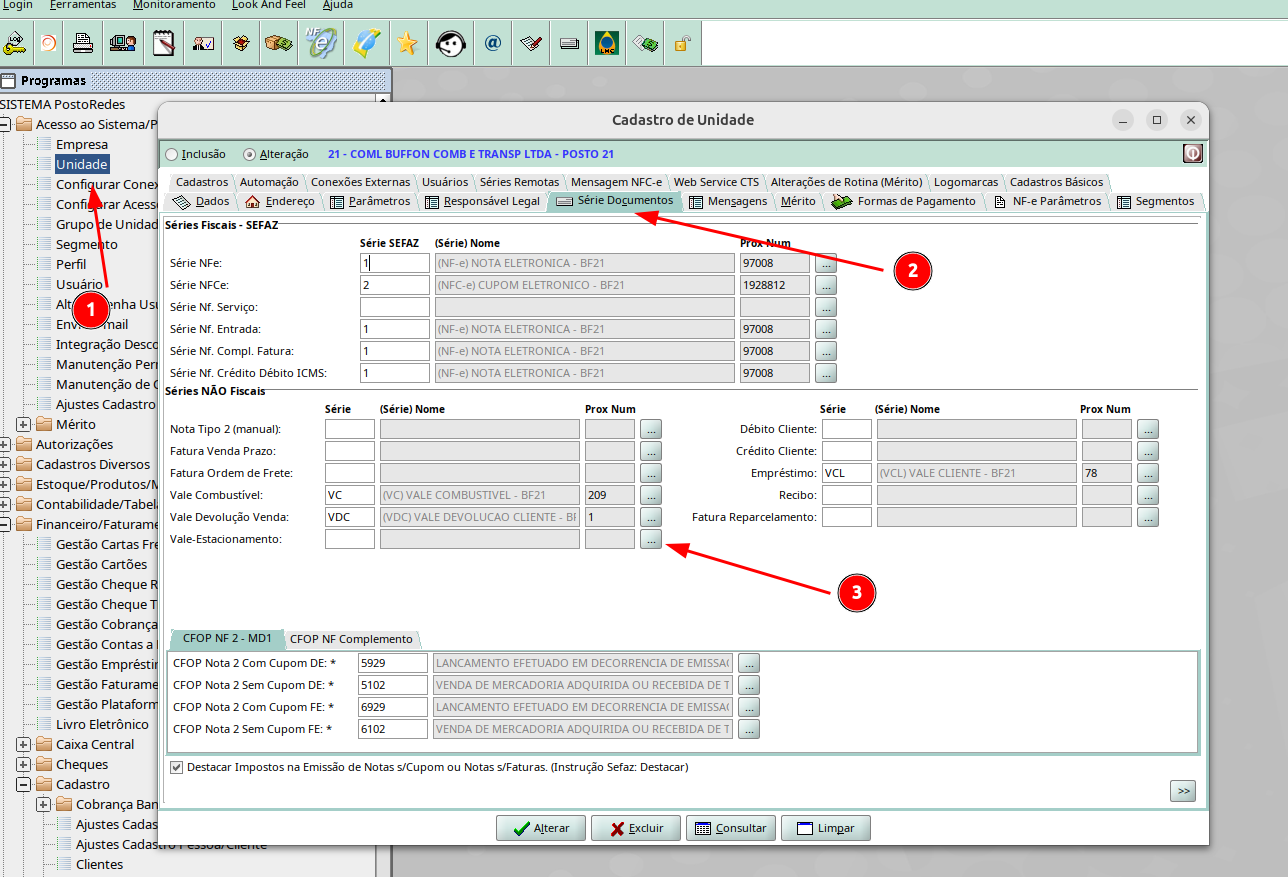Open the headset support icon
This screenshot has height=877, width=1288.
point(449,43)
